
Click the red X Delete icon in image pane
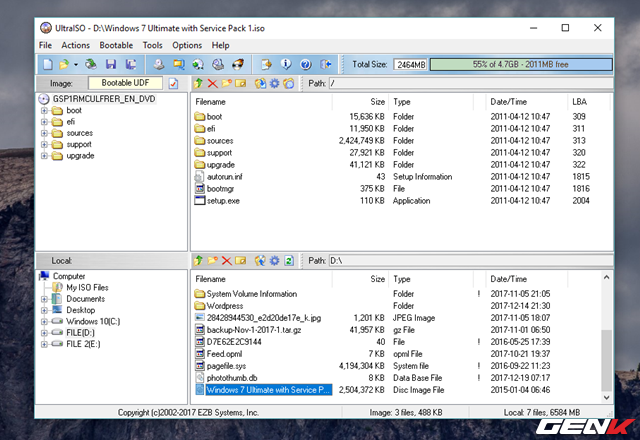[212, 84]
